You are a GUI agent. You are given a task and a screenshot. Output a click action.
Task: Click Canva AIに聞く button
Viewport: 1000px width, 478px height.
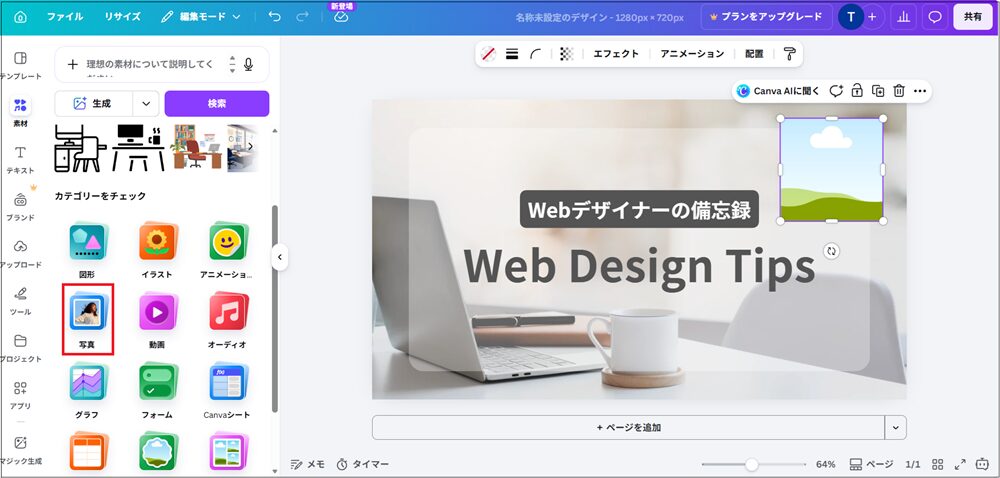(x=779, y=91)
